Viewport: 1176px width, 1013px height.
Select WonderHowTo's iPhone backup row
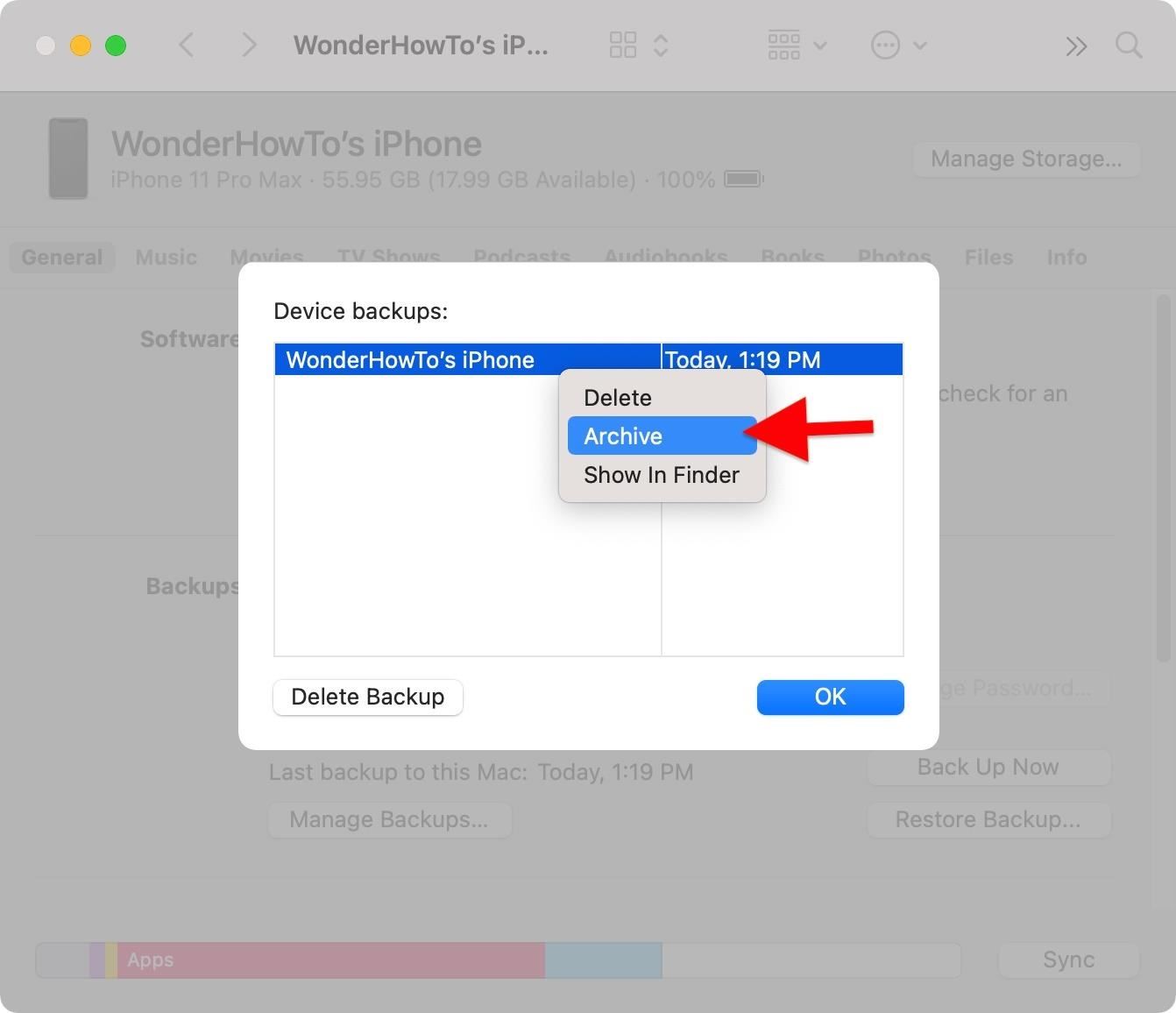point(589,359)
